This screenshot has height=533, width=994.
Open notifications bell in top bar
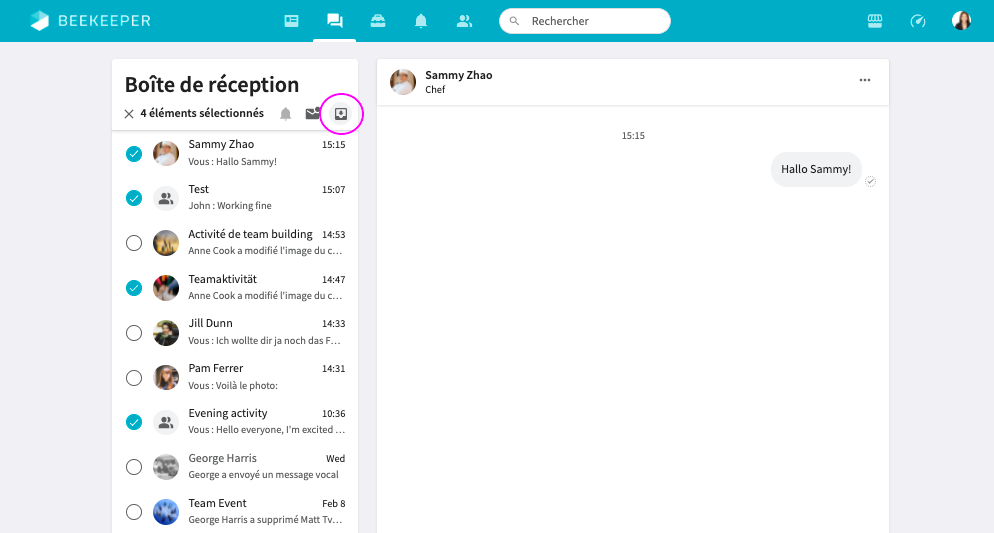click(421, 21)
